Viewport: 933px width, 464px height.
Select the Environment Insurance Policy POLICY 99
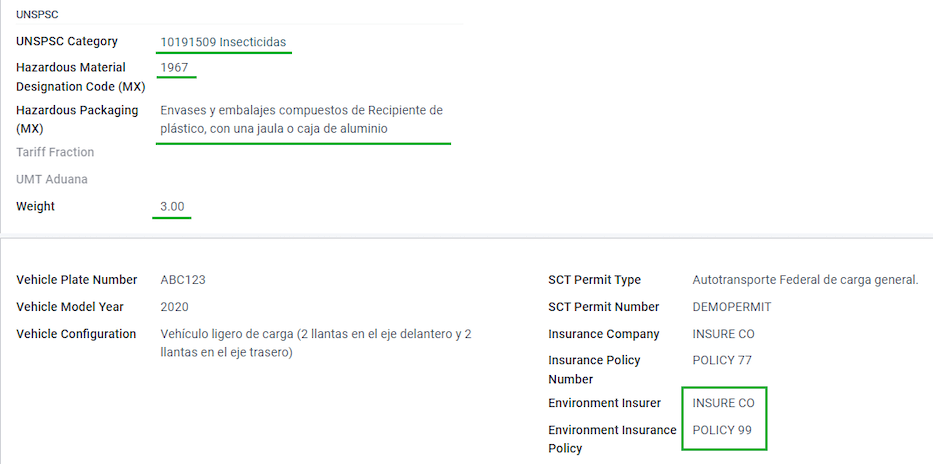722,429
